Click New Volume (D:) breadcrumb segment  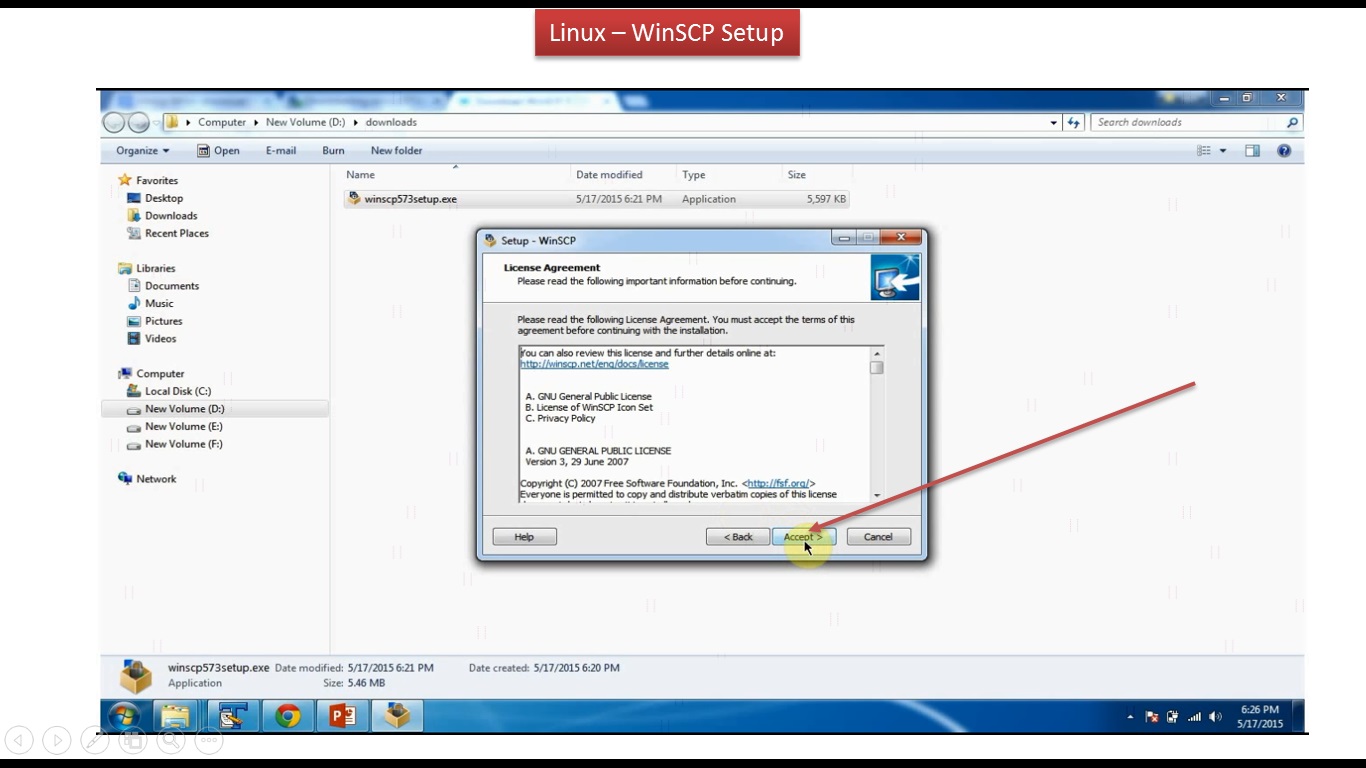[x=305, y=122]
